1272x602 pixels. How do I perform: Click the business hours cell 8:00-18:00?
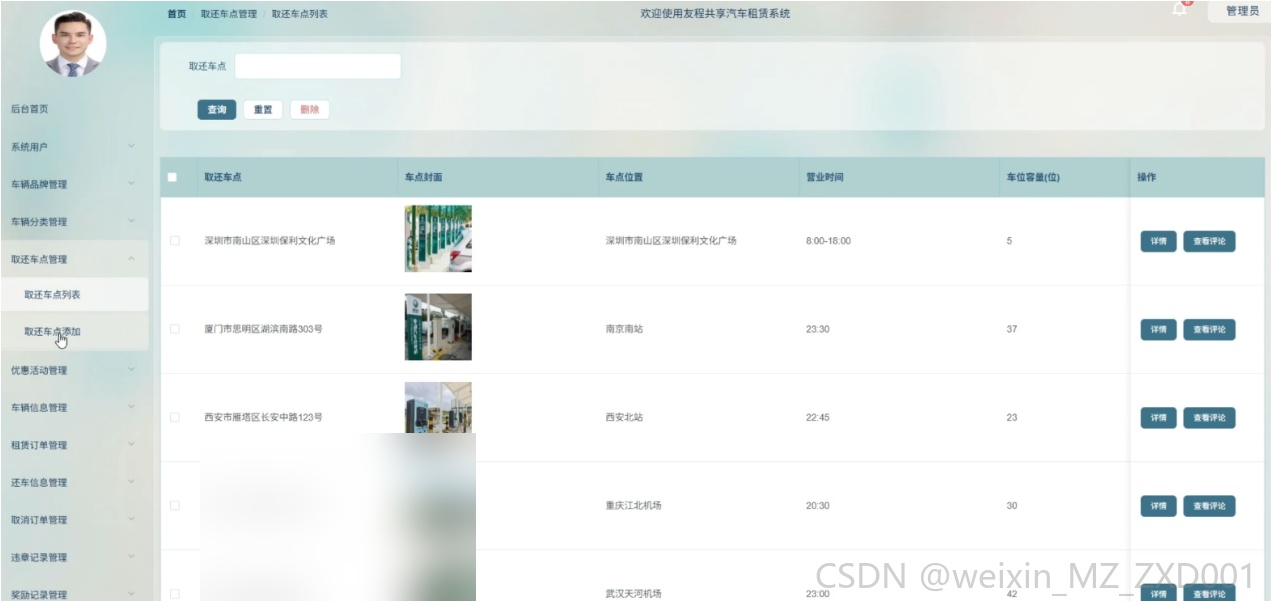click(x=828, y=241)
